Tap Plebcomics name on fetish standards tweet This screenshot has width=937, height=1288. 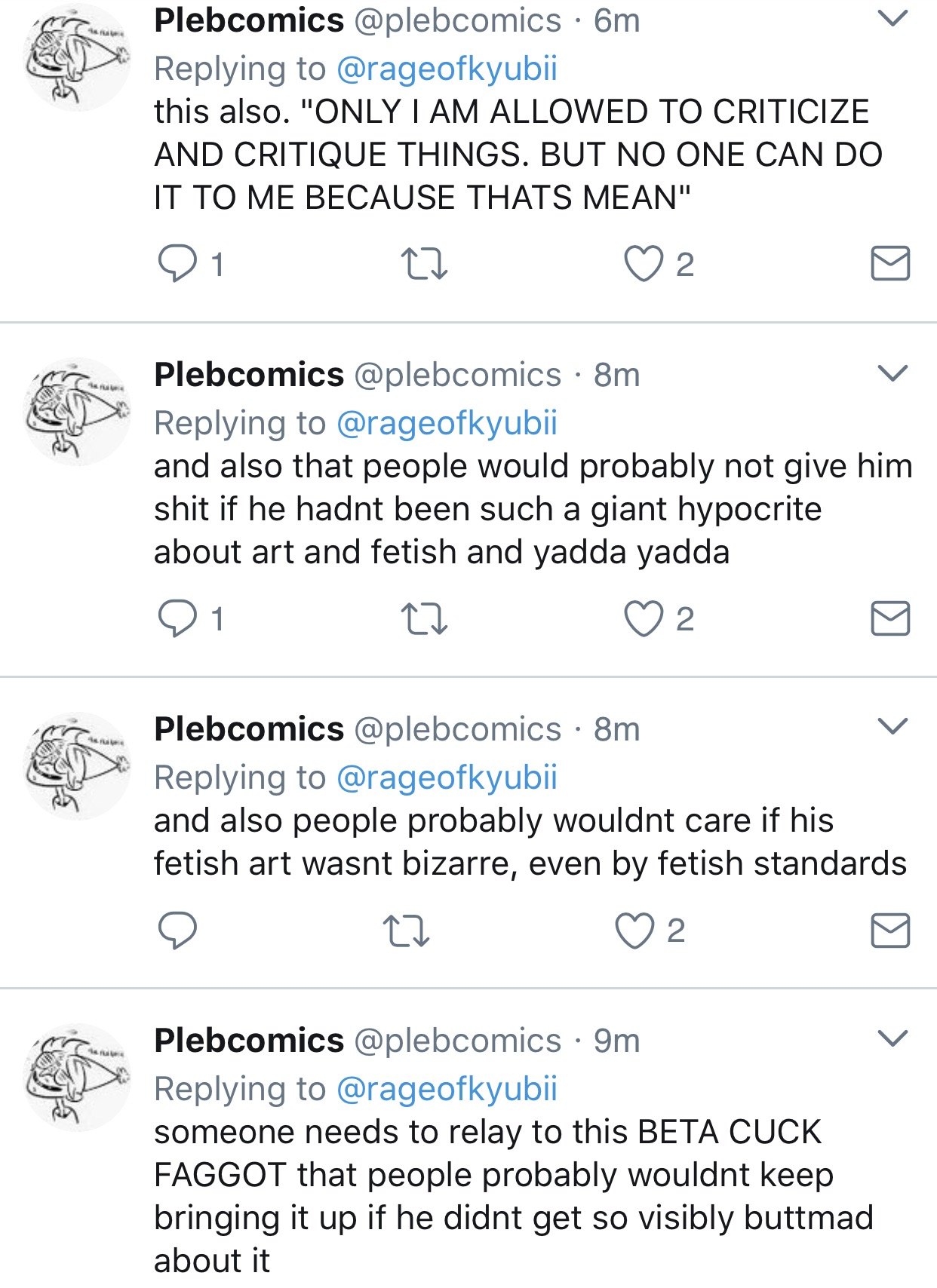(249, 729)
